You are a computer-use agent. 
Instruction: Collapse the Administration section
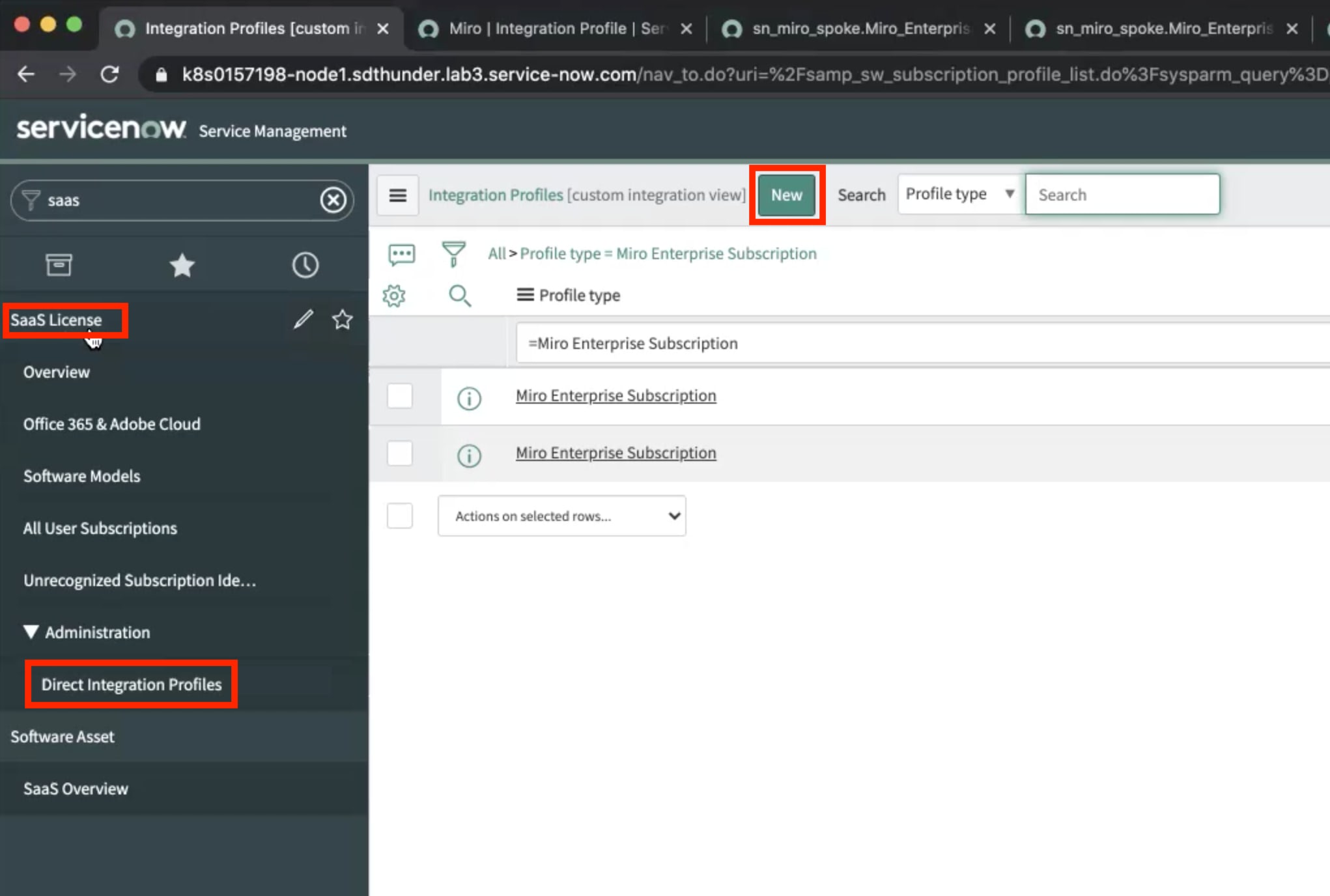tap(31, 632)
